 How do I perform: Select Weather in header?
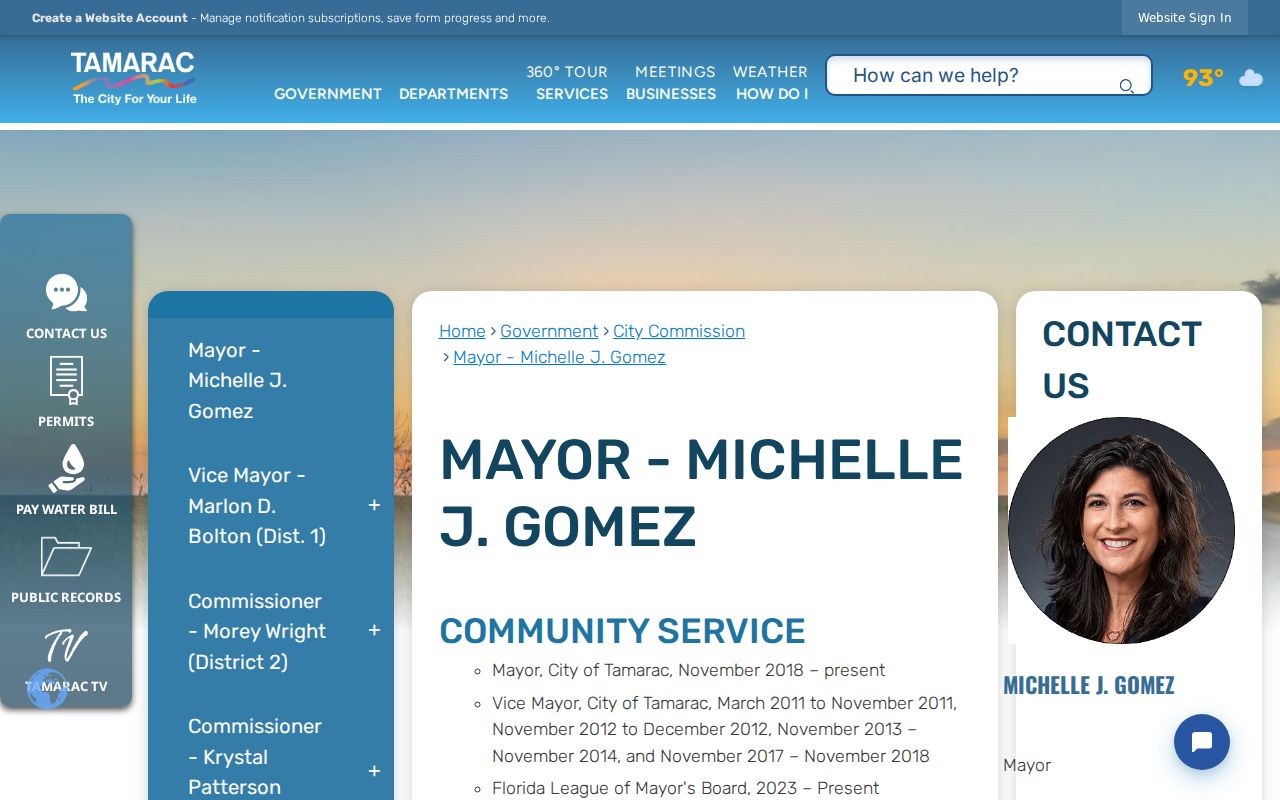pyautogui.click(x=770, y=72)
